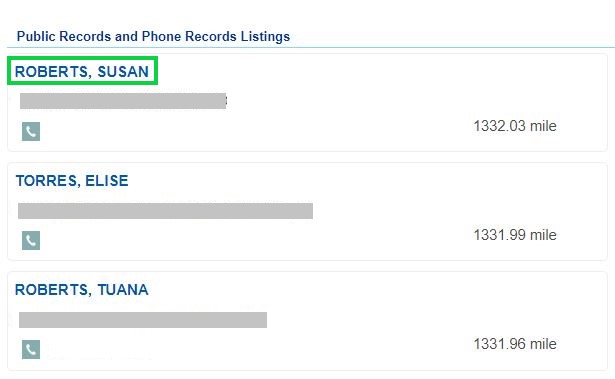Click the words Public Records in the heading
This screenshot has height=379, width=615.
coord(64,36)
